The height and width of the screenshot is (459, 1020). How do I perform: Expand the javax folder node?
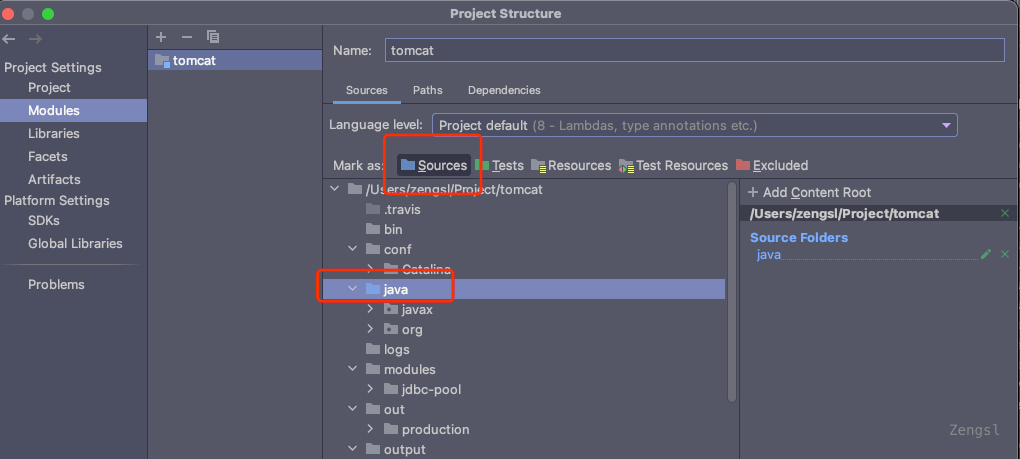[370, 310]
